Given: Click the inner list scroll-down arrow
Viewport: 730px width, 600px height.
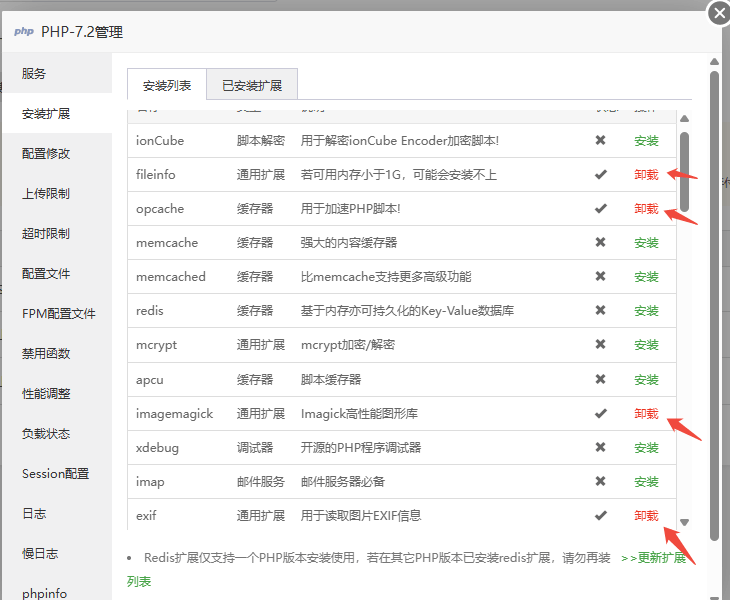Looking at the screenshot, I should pyautogui.click(x=684, y=522).
